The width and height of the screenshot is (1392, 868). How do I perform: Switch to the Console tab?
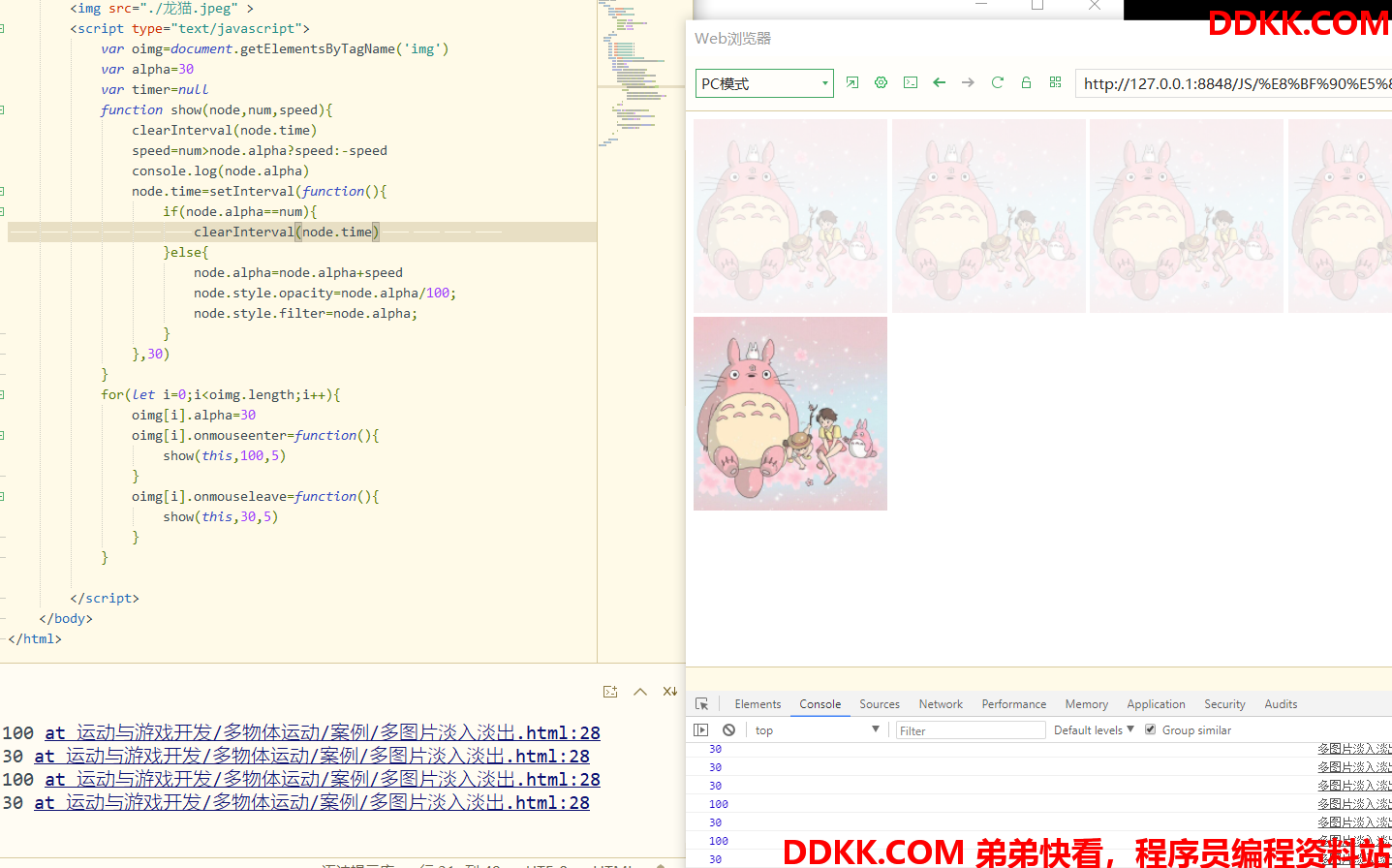pos(820,704)
